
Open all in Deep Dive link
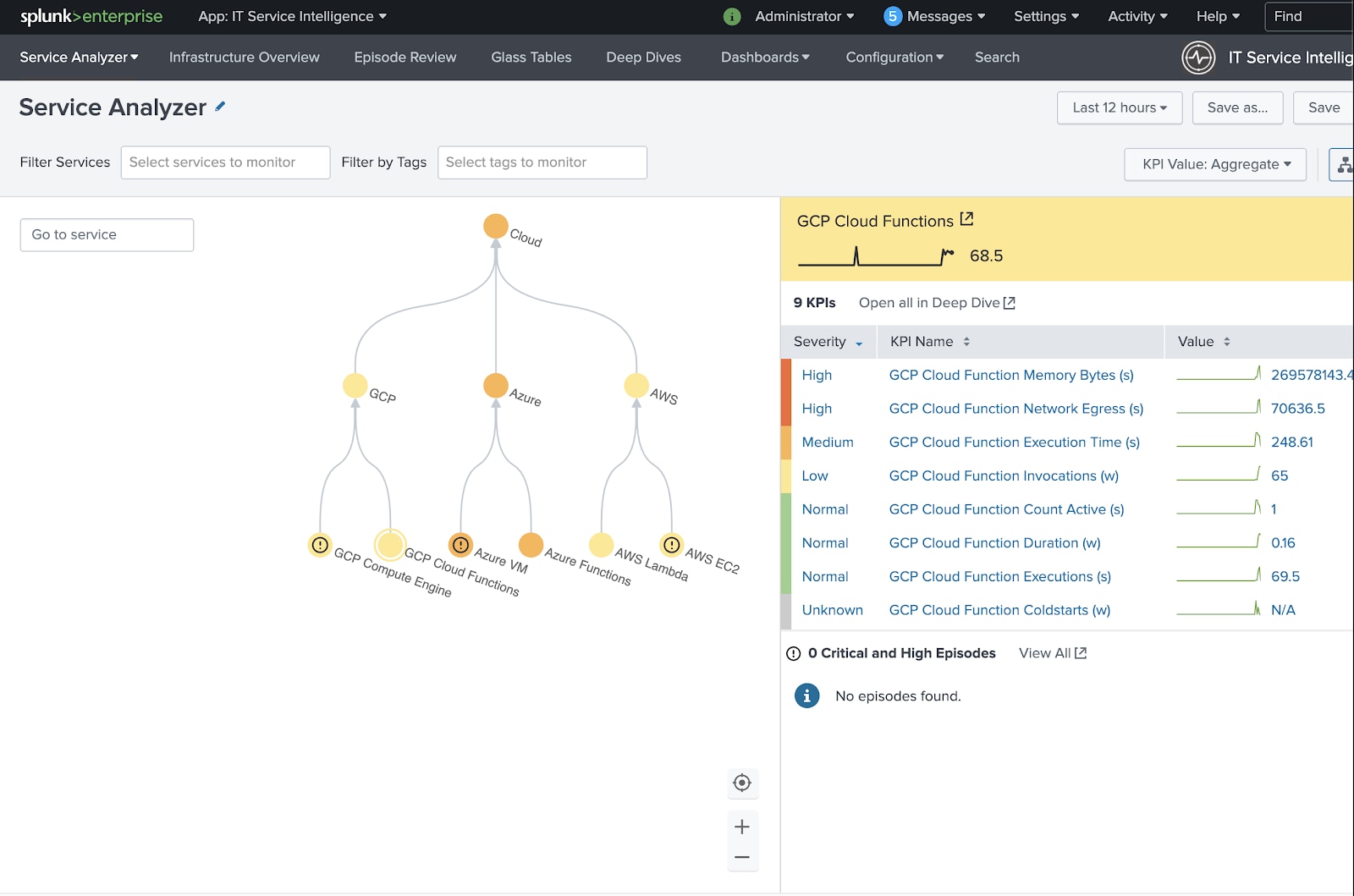(x=937, y=303)
